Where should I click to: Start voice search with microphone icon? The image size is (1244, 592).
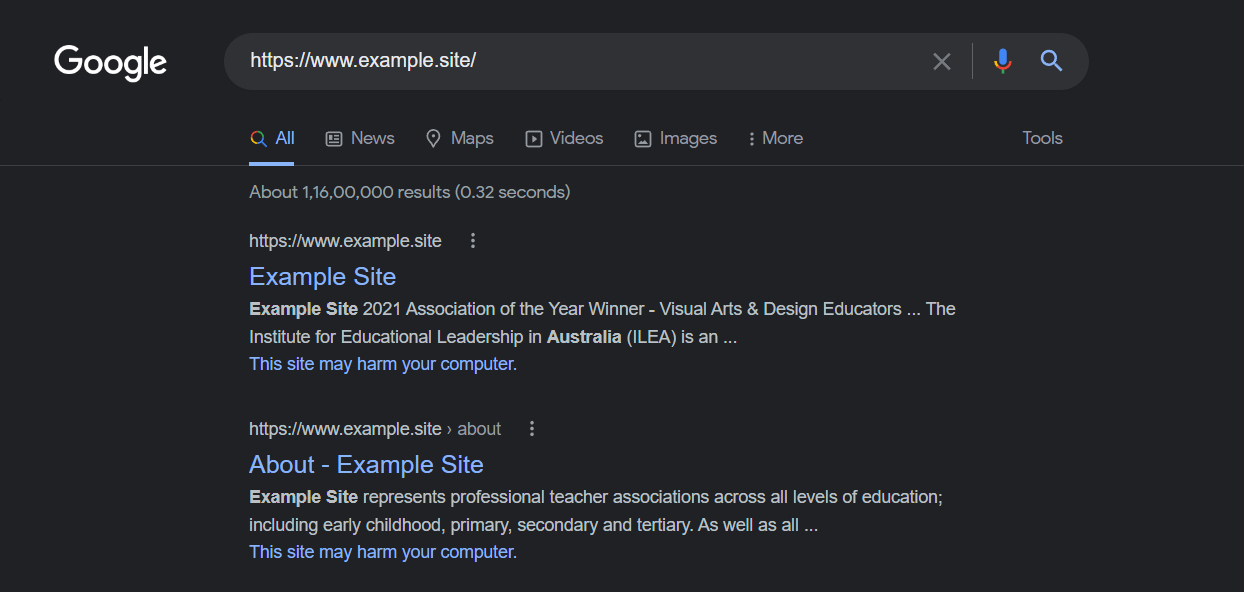(1003, 61)
